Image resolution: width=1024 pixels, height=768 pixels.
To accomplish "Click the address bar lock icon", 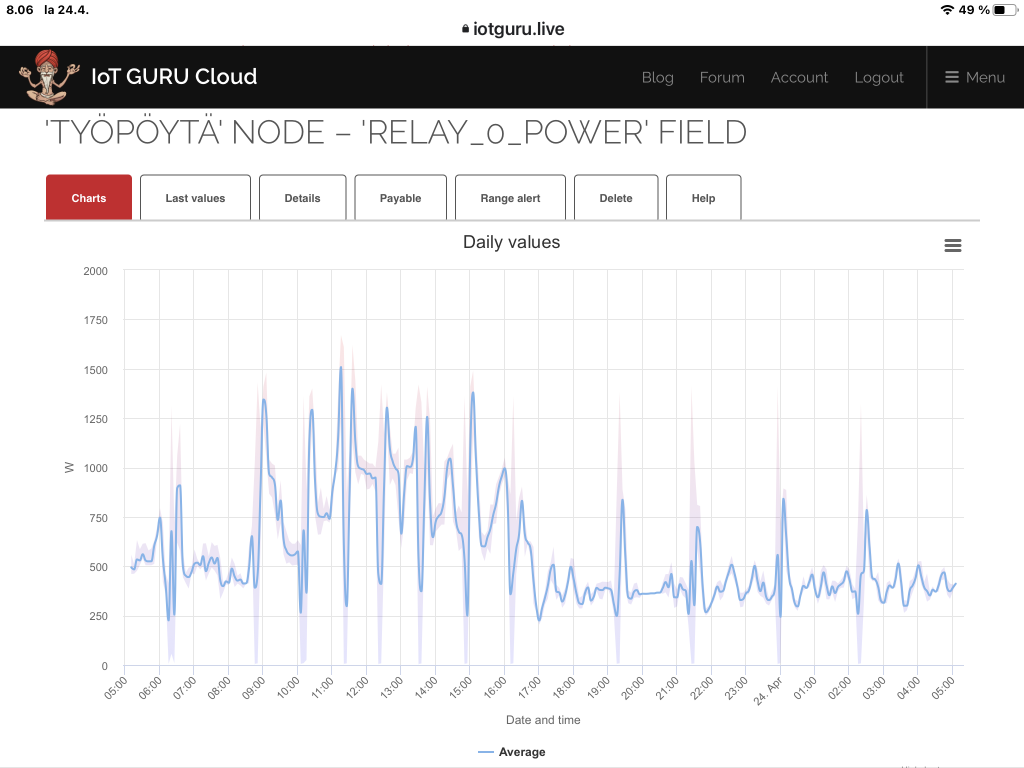I will (x=465, y=30).
